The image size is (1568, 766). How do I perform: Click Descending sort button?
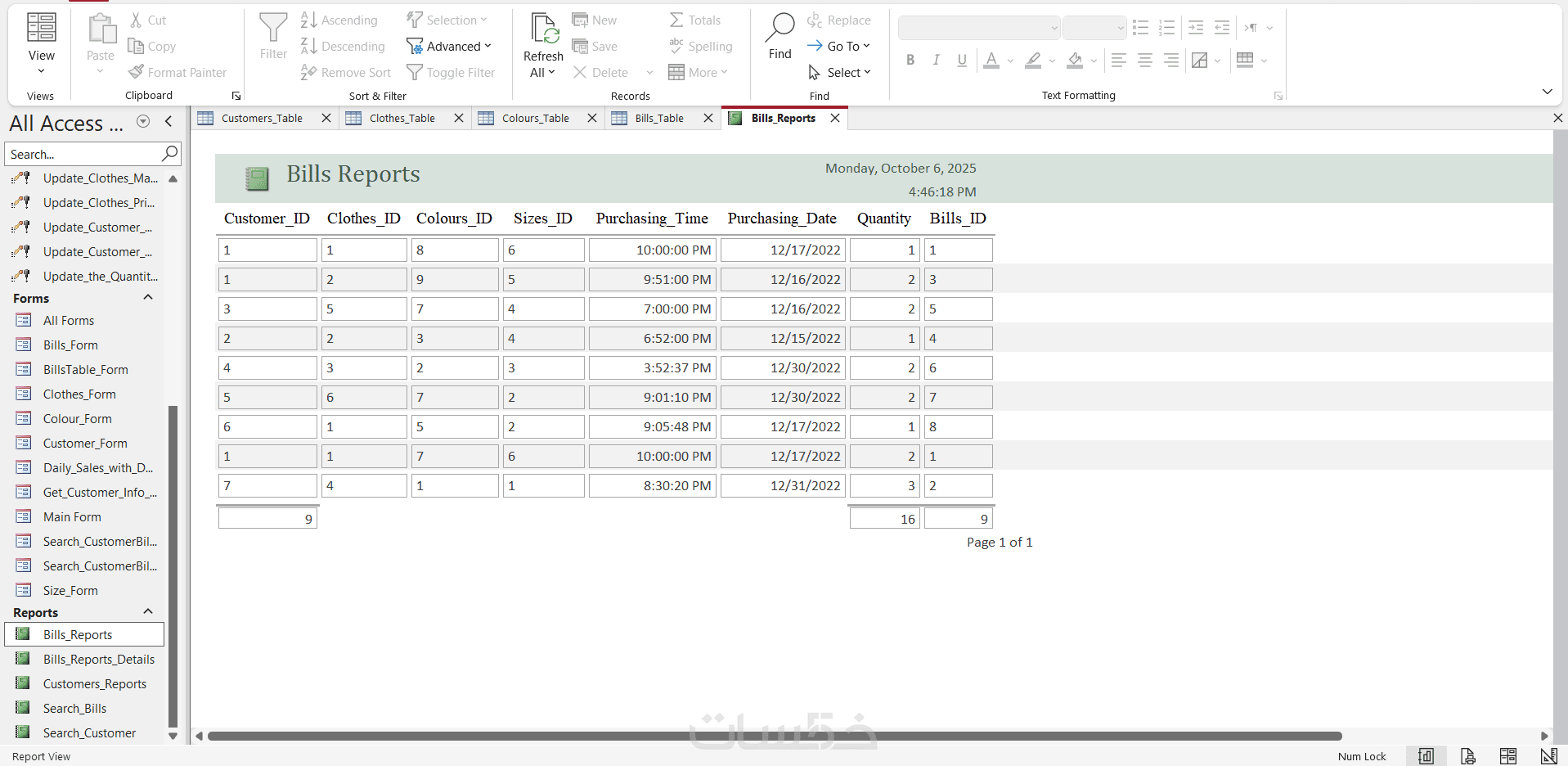tap(342, 46)
